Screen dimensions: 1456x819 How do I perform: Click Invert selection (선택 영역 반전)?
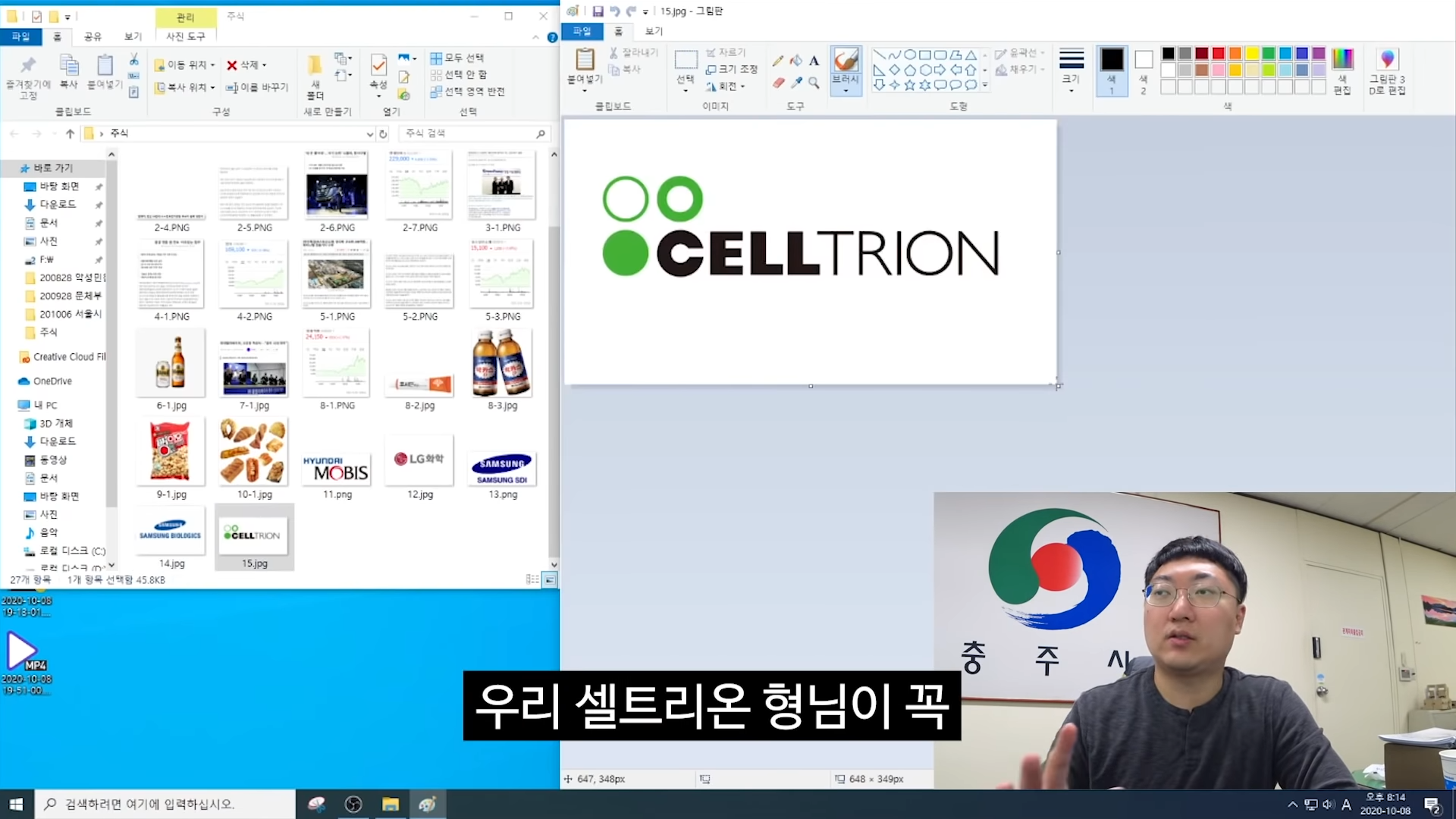click(467, 92)
